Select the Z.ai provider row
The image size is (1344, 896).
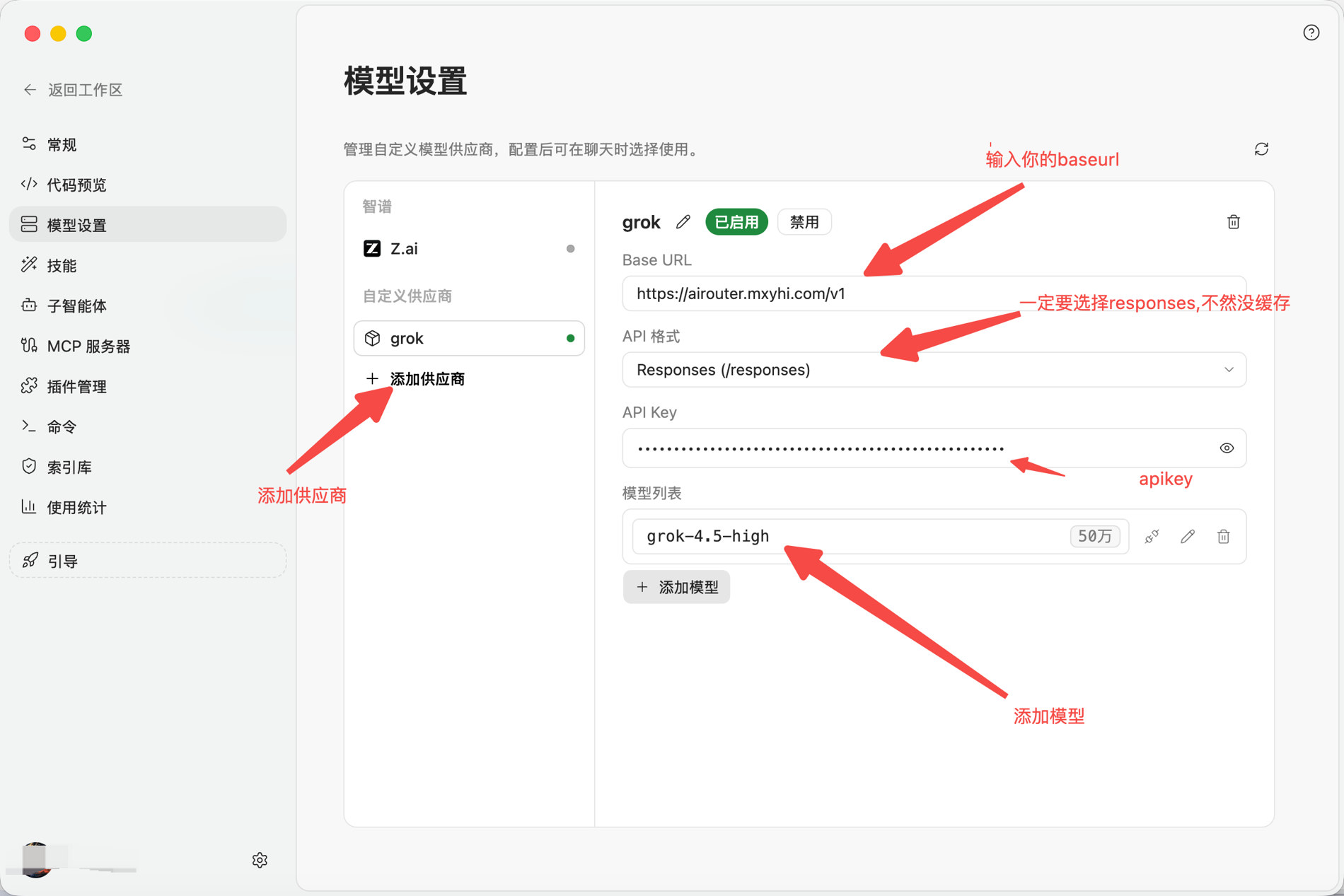tap(469, 249)
